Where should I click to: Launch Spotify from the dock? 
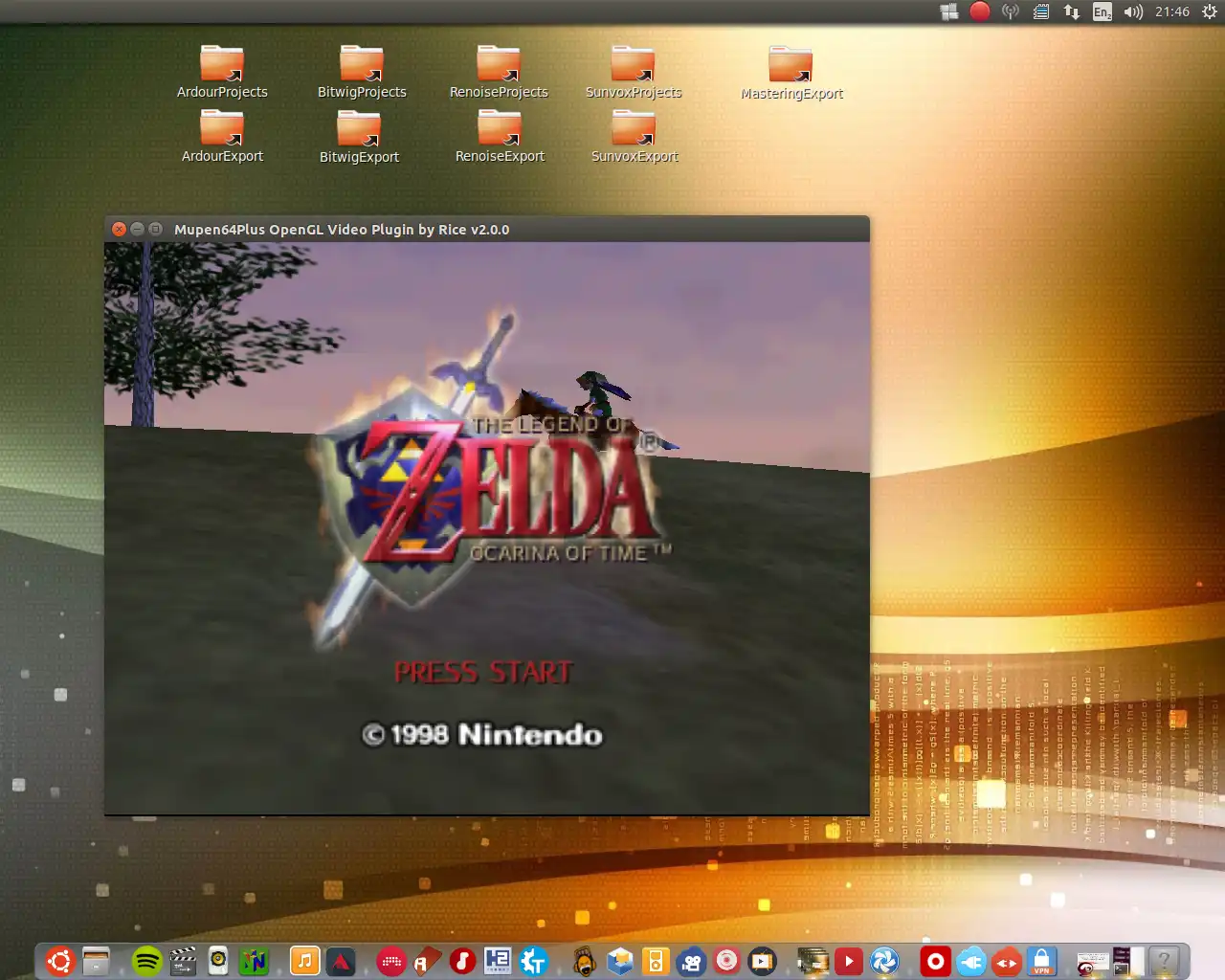[146, 960]
